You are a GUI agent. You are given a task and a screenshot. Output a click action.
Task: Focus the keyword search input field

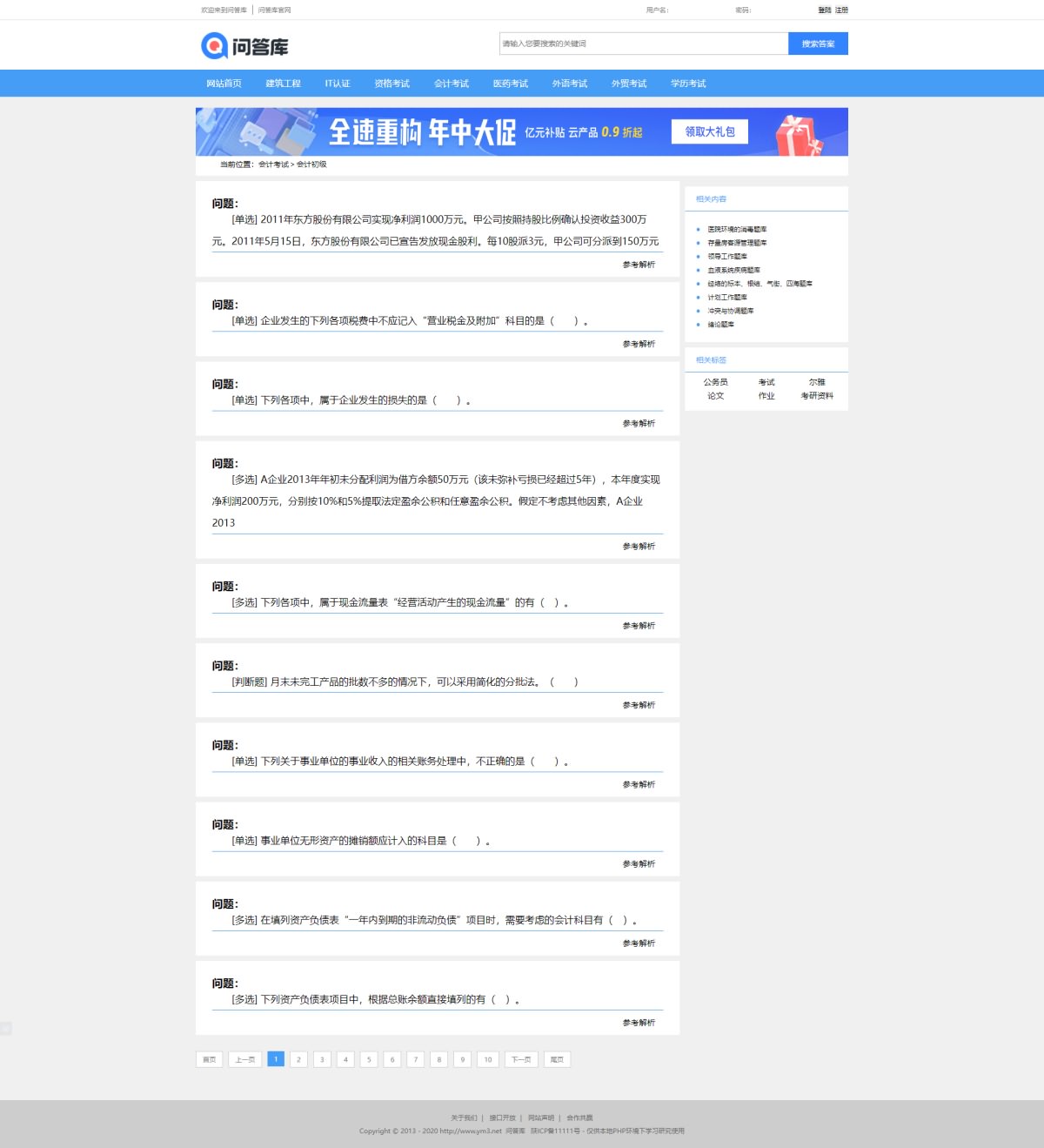(644, 44)
